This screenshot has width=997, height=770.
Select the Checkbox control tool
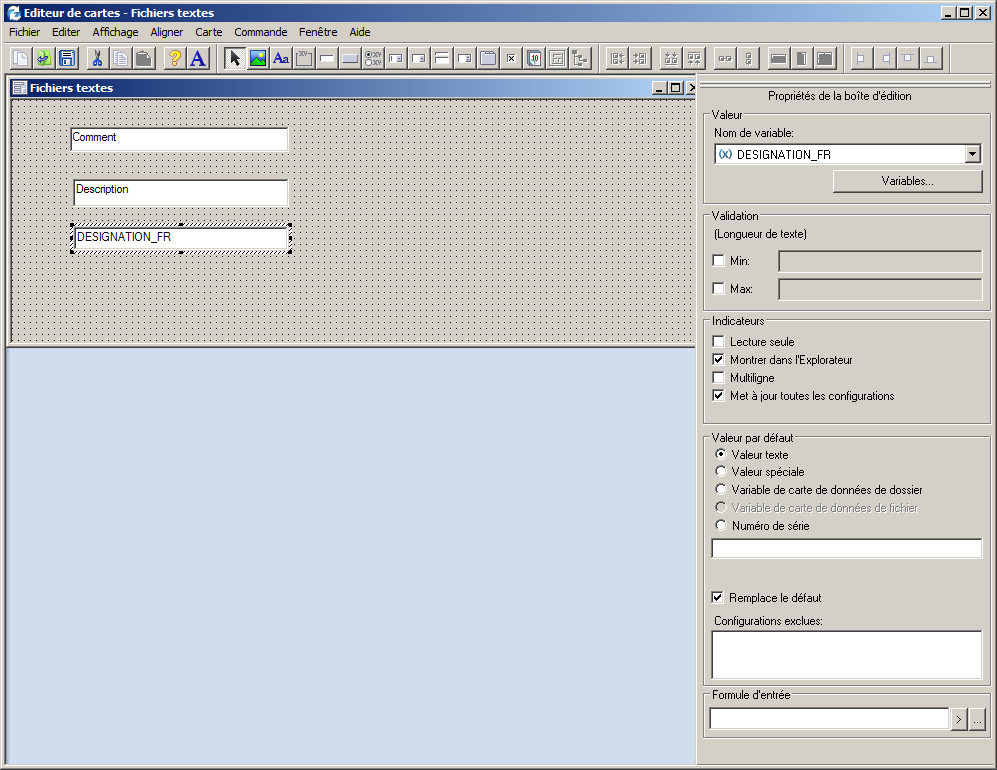pyautogui.click(x=511, y=58)
